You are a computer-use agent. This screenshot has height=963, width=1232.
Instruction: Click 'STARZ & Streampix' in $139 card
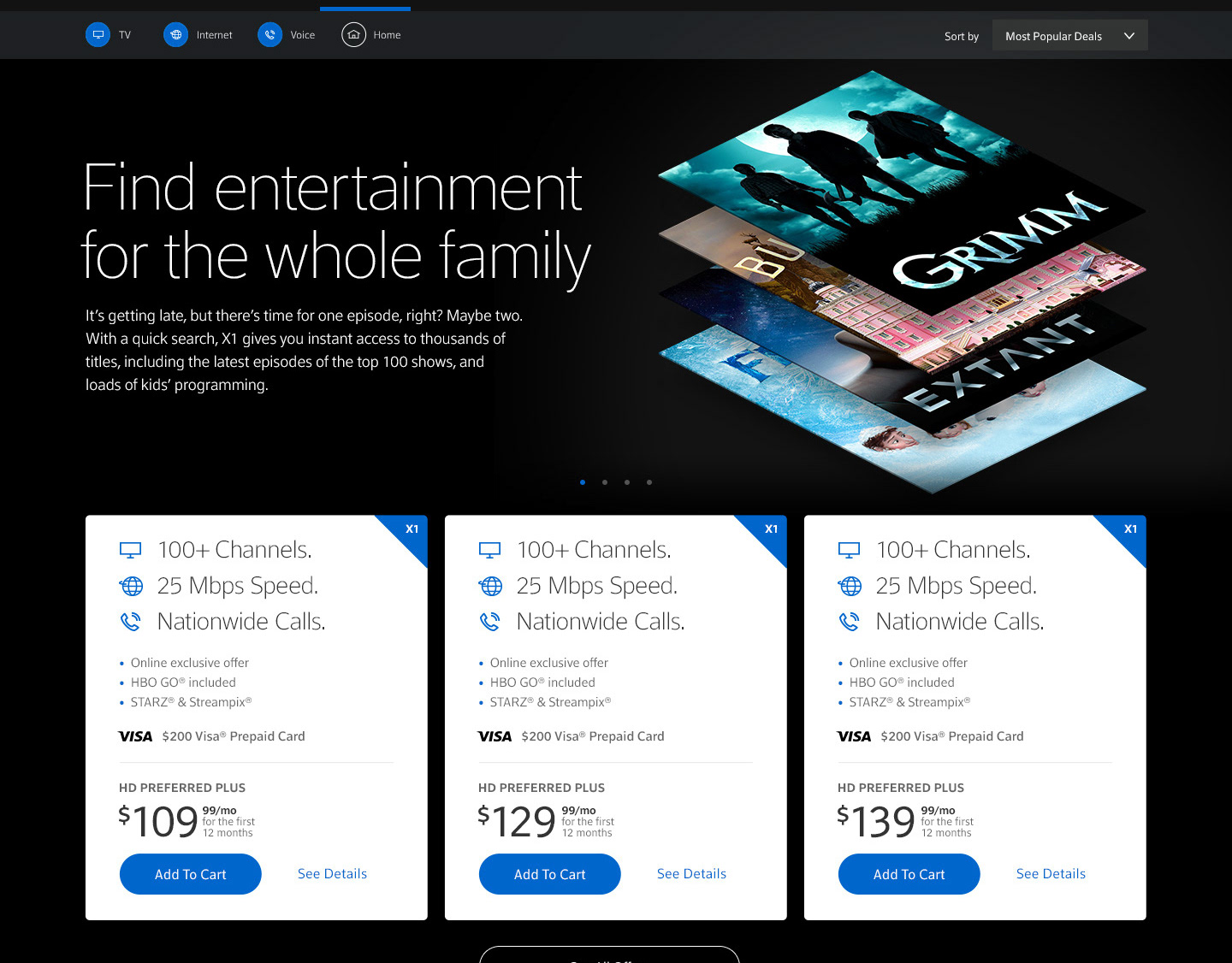point(909,702)
